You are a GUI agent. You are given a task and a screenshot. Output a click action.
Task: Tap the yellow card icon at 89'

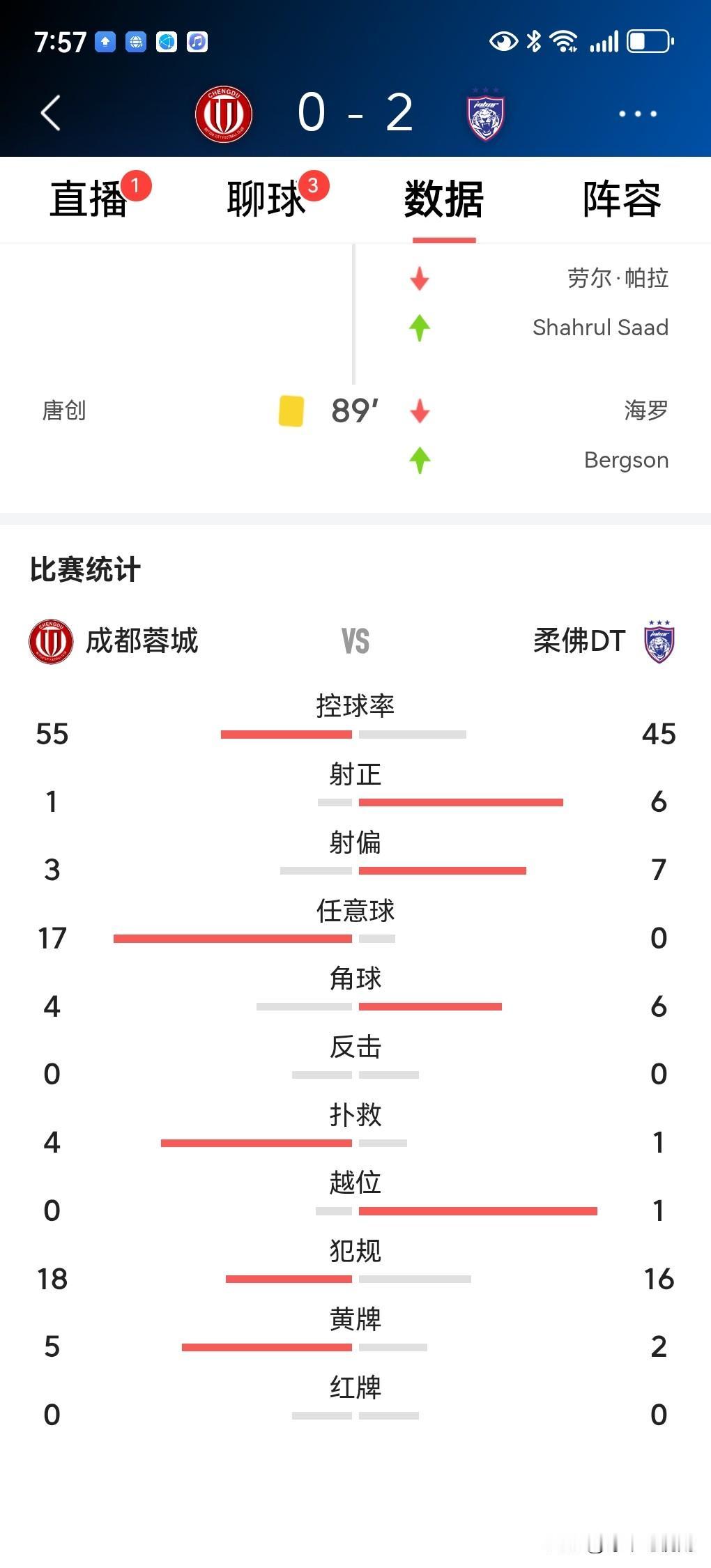click(x=291, y=410)
